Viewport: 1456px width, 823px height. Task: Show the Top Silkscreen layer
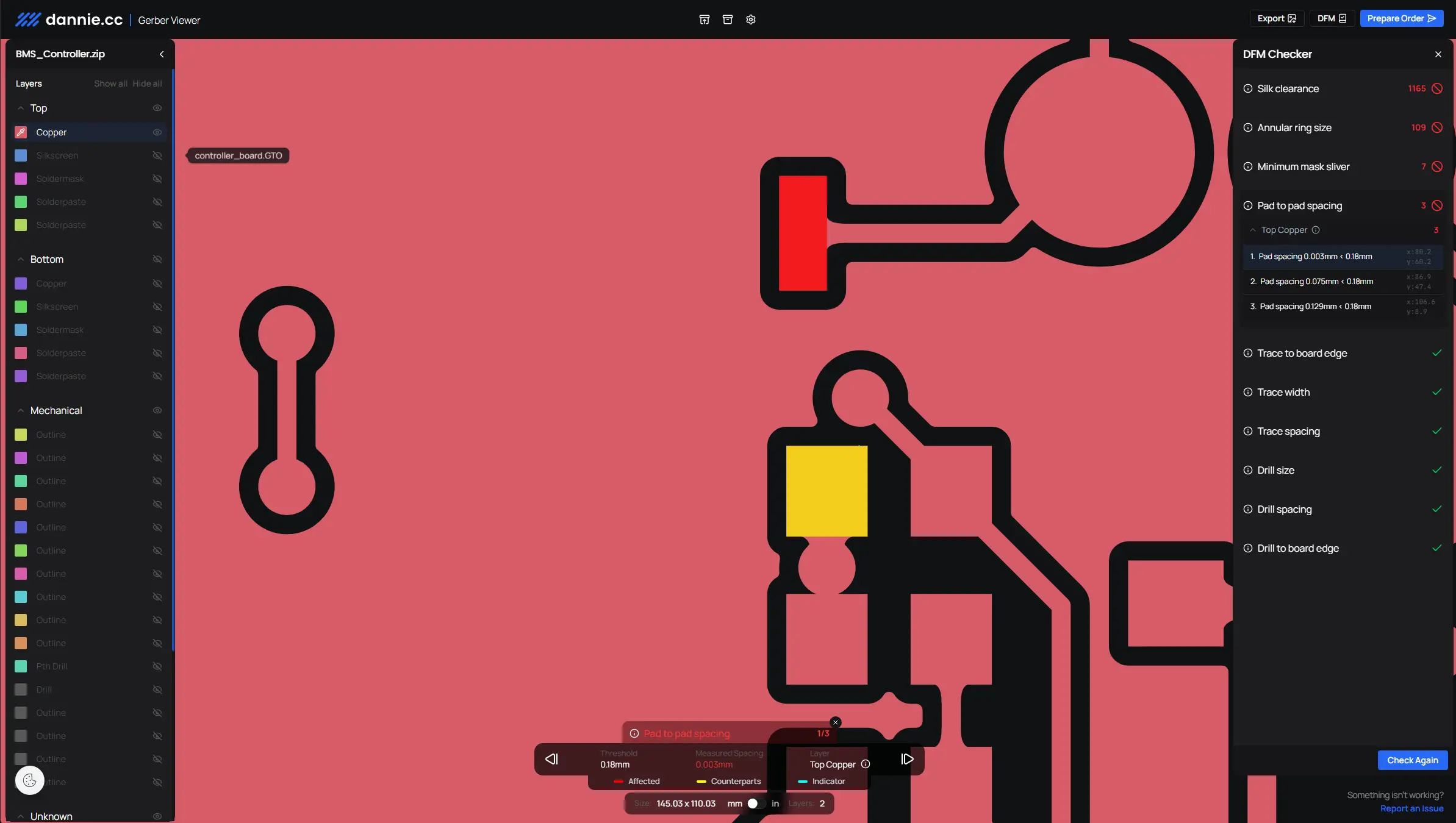pos(157,155)
